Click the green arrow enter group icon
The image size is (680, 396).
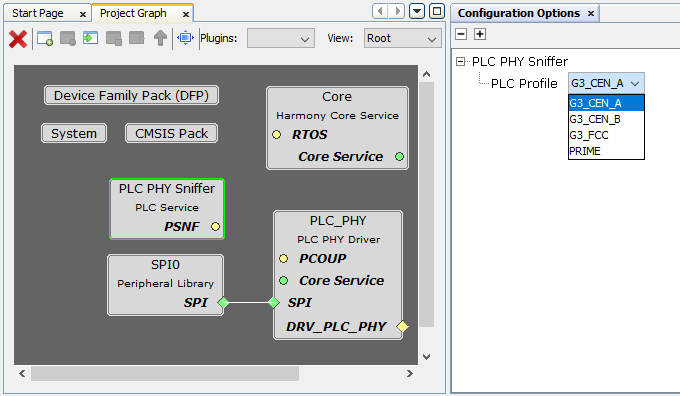(x=91, y=38)
